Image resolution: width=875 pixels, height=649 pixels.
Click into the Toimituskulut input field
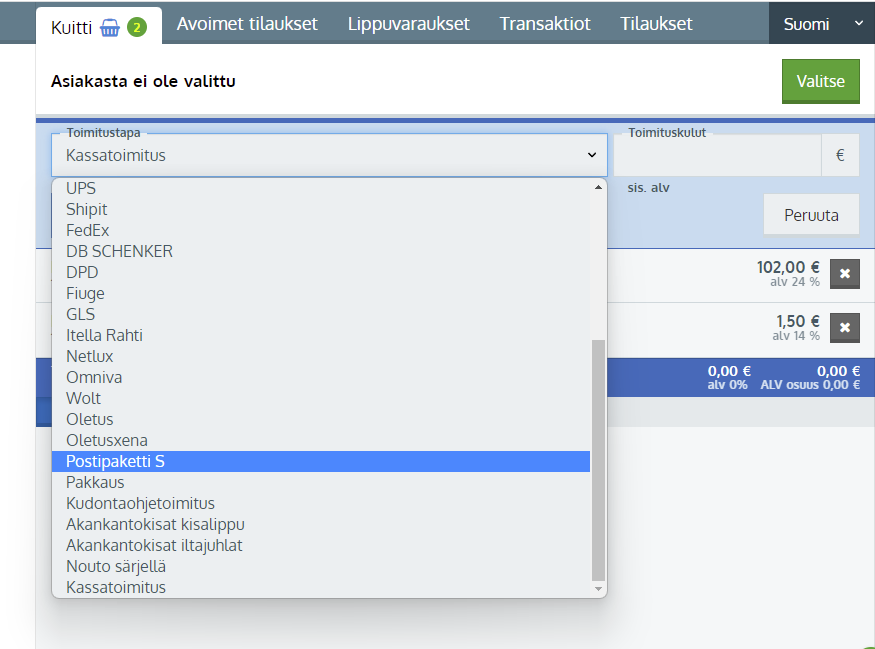pos(718,155)
